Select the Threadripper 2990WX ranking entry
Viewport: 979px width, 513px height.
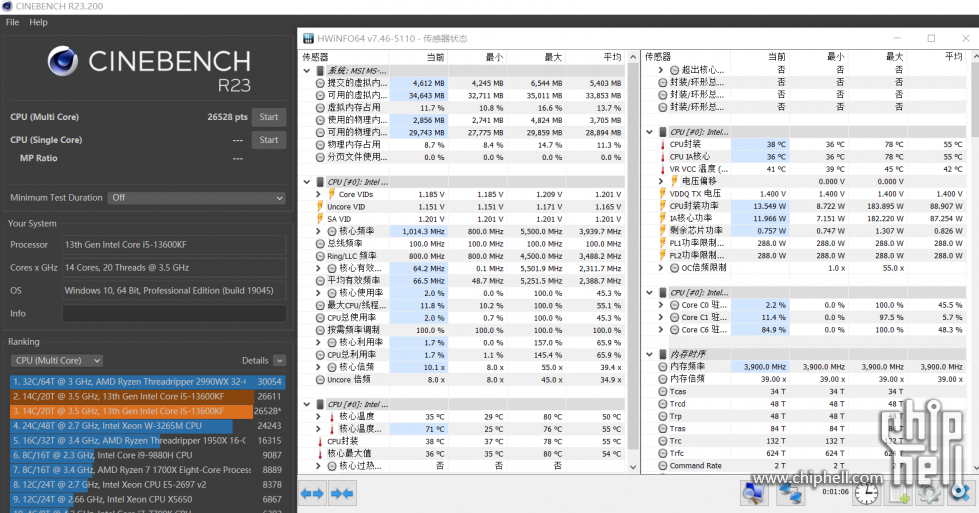point(147,381)
